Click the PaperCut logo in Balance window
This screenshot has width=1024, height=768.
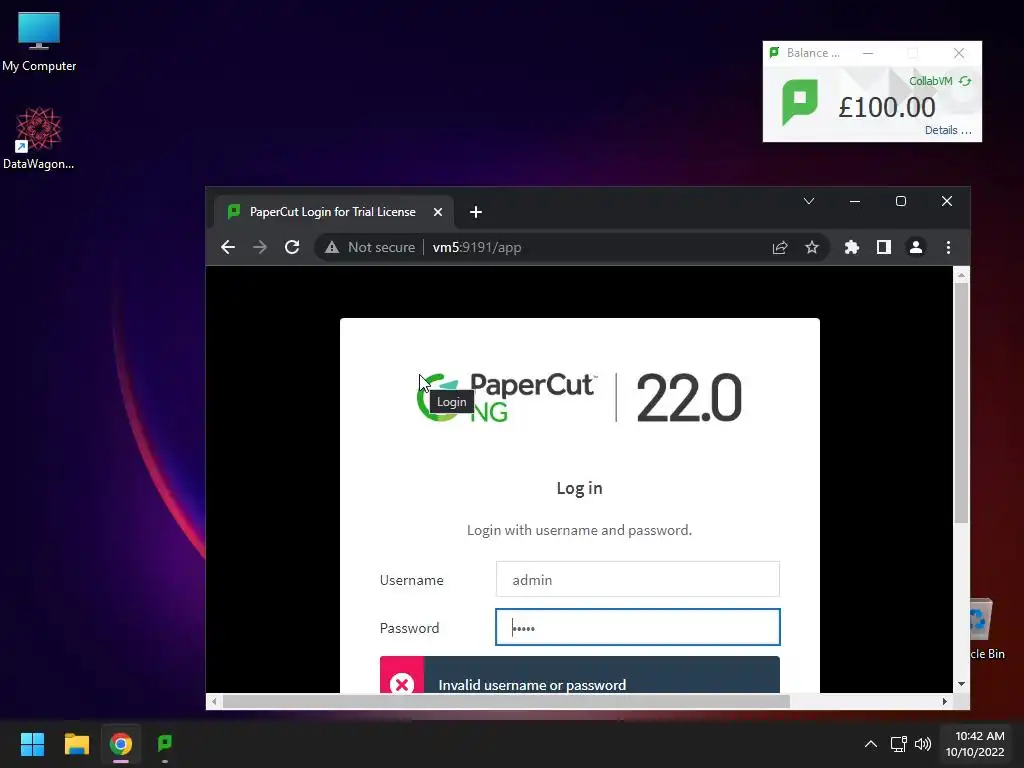click(799, 102)
